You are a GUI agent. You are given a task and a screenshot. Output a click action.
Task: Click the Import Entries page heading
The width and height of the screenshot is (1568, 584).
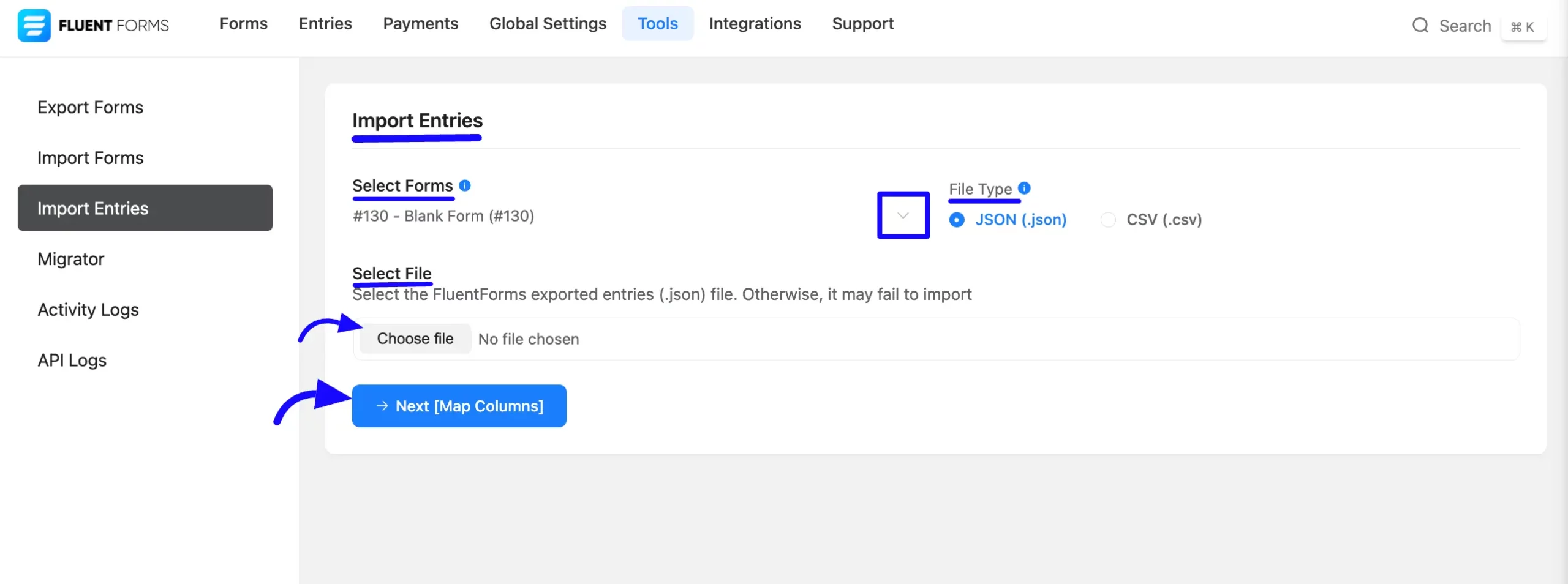point(417,121)
